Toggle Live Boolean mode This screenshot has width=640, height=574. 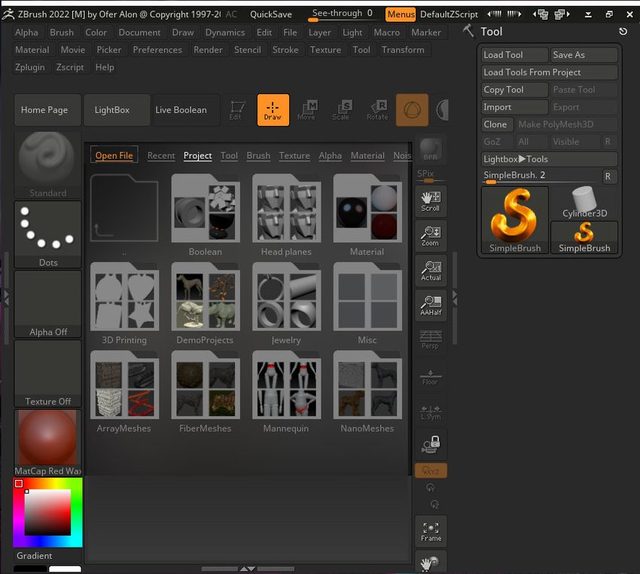[x=180, y=110]
